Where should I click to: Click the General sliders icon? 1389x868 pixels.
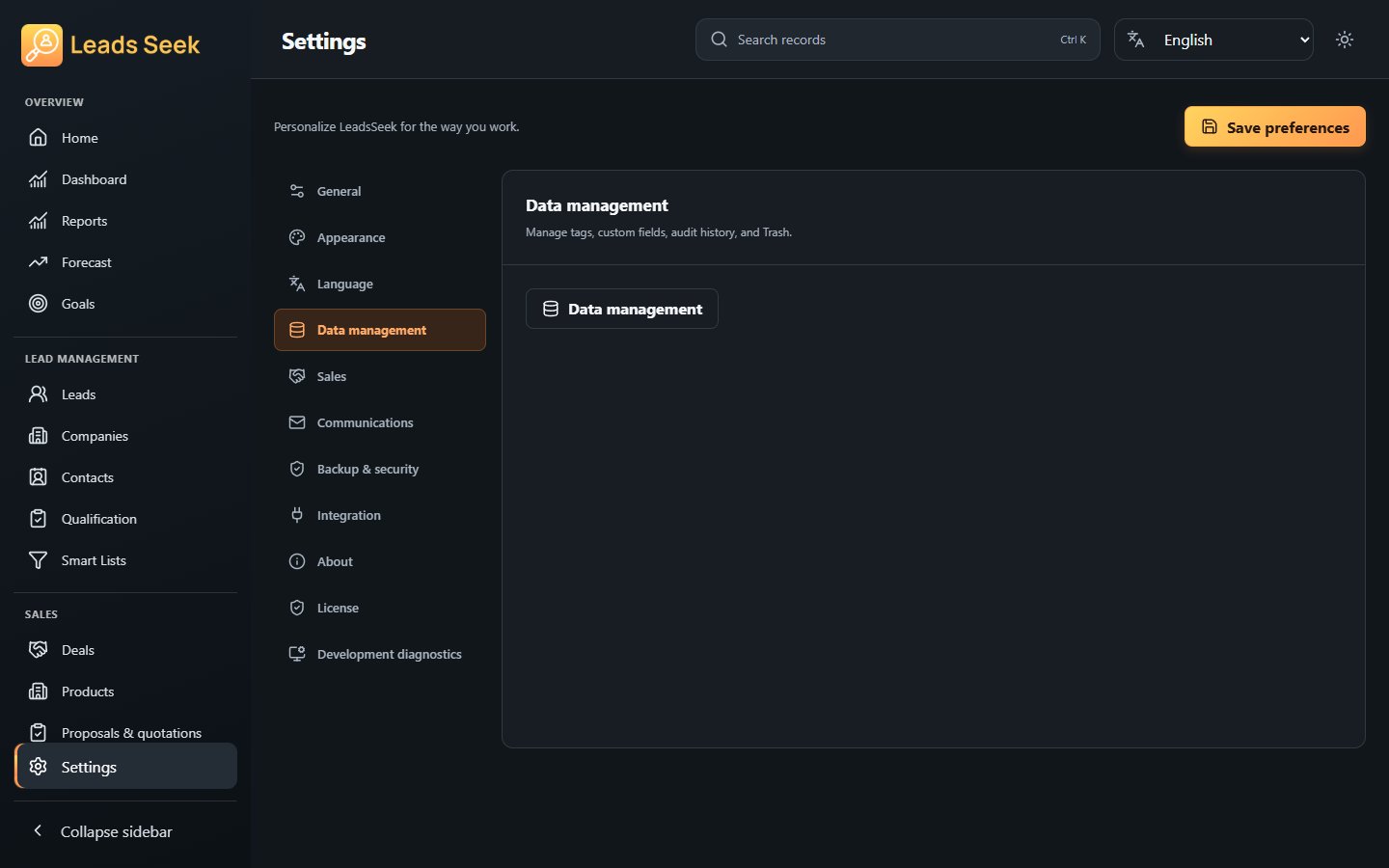click(x=297, y=191)
